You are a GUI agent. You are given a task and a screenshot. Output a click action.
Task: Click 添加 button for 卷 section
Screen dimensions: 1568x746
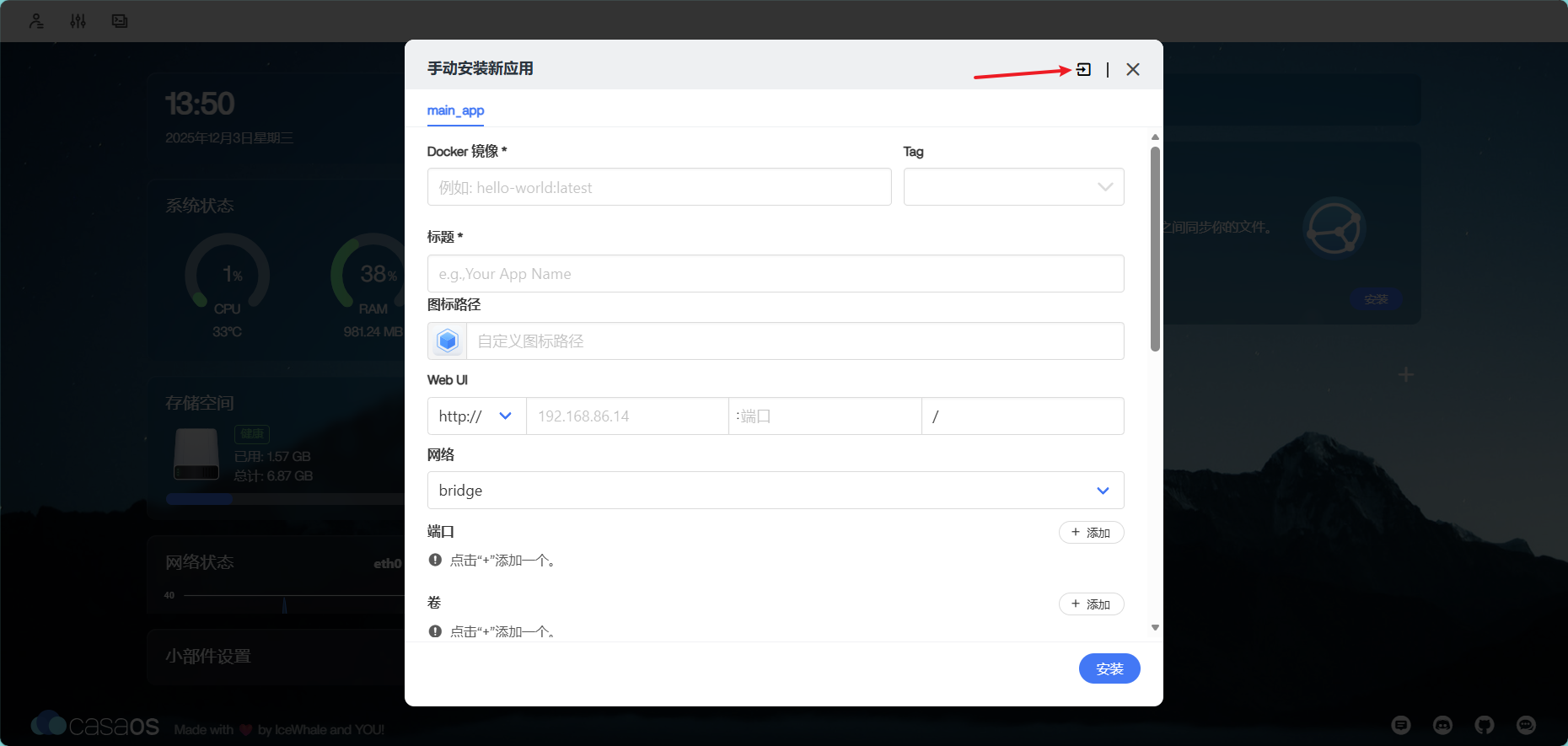pyautogui.click(x=1091, y=604)
